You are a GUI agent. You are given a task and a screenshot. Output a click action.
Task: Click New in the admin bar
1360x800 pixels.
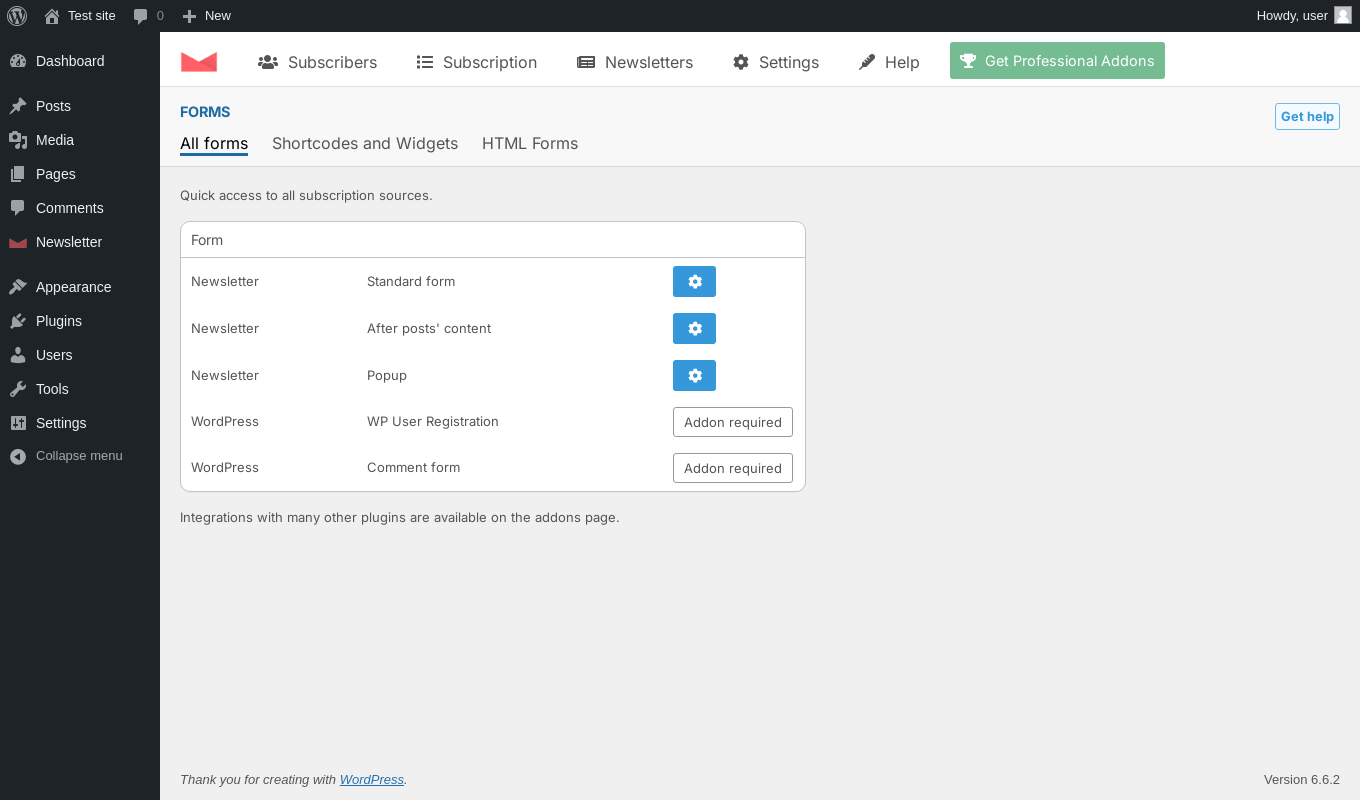(x=207, y=16)
